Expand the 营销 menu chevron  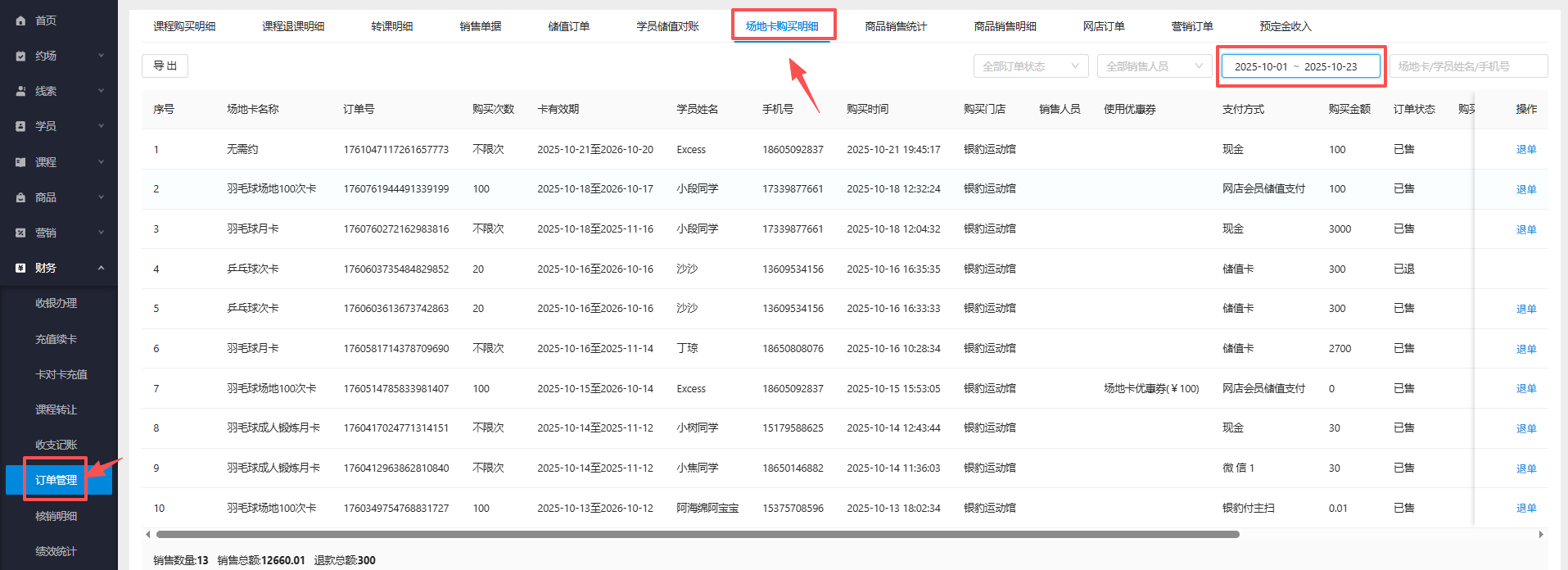pos(102,233)
